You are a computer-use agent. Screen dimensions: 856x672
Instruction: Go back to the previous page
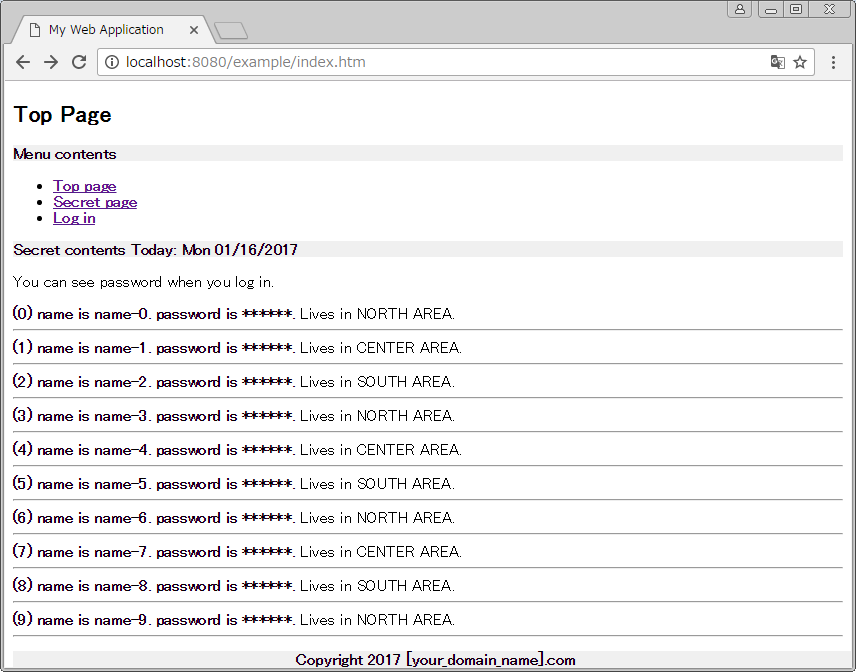23,62
